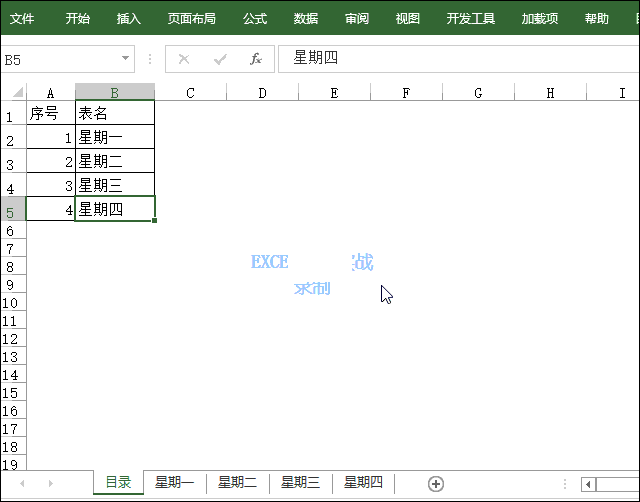The height and width of the screenshot is (502, 640).
Task: Select column G header
Action: pos(478,93)
